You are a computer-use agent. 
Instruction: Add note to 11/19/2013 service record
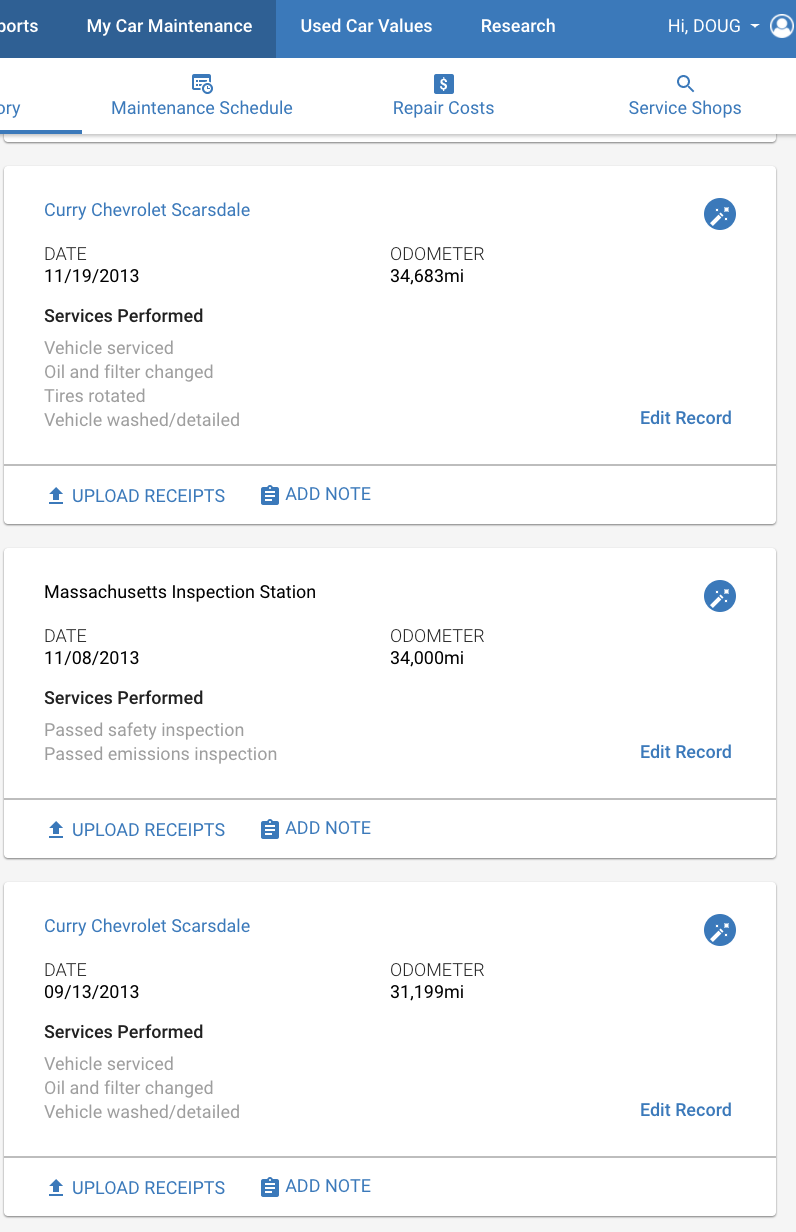pyautogui.click(x=316, y=494)
